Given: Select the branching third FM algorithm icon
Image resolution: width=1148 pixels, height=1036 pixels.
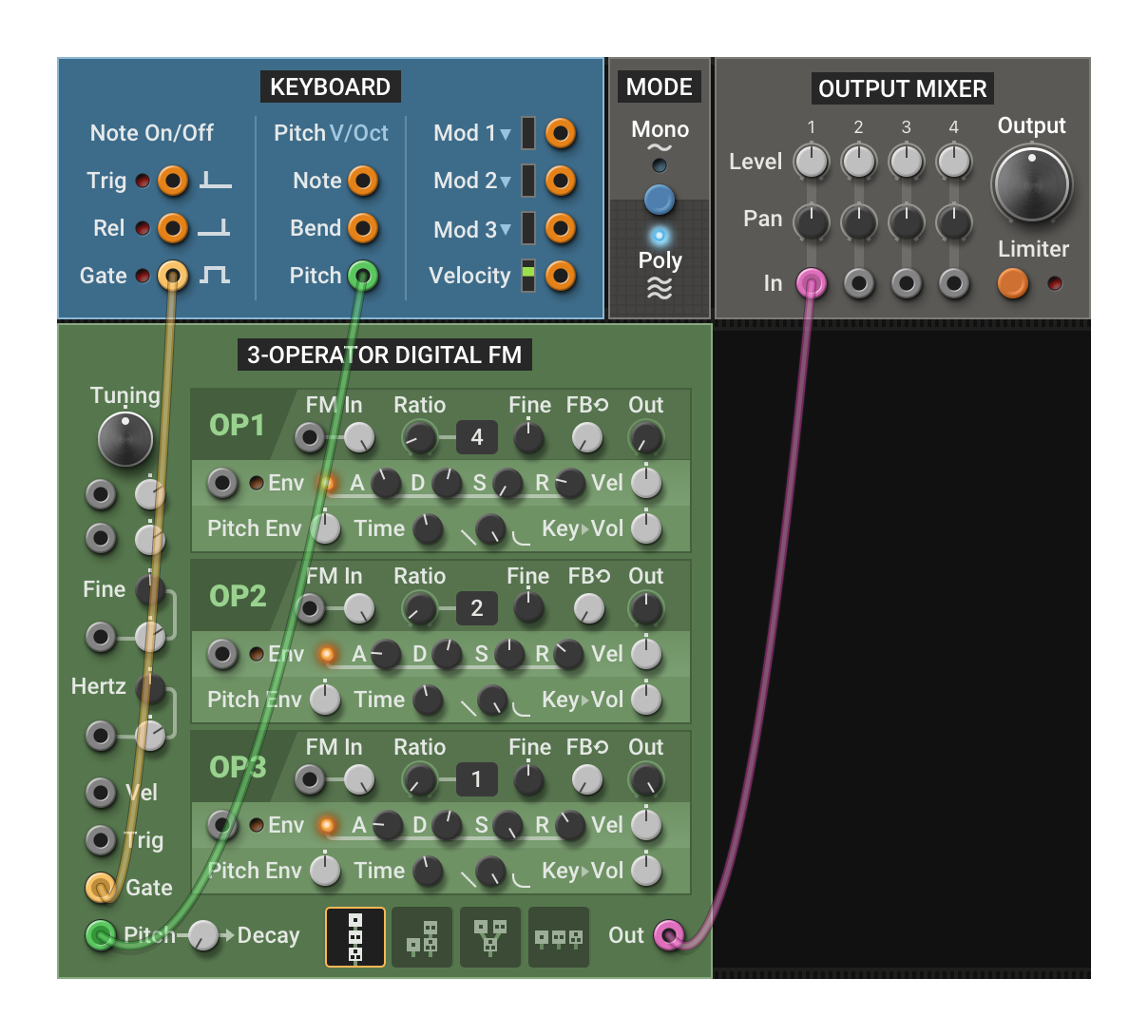Looking at the screenshot, I should 490,937.
